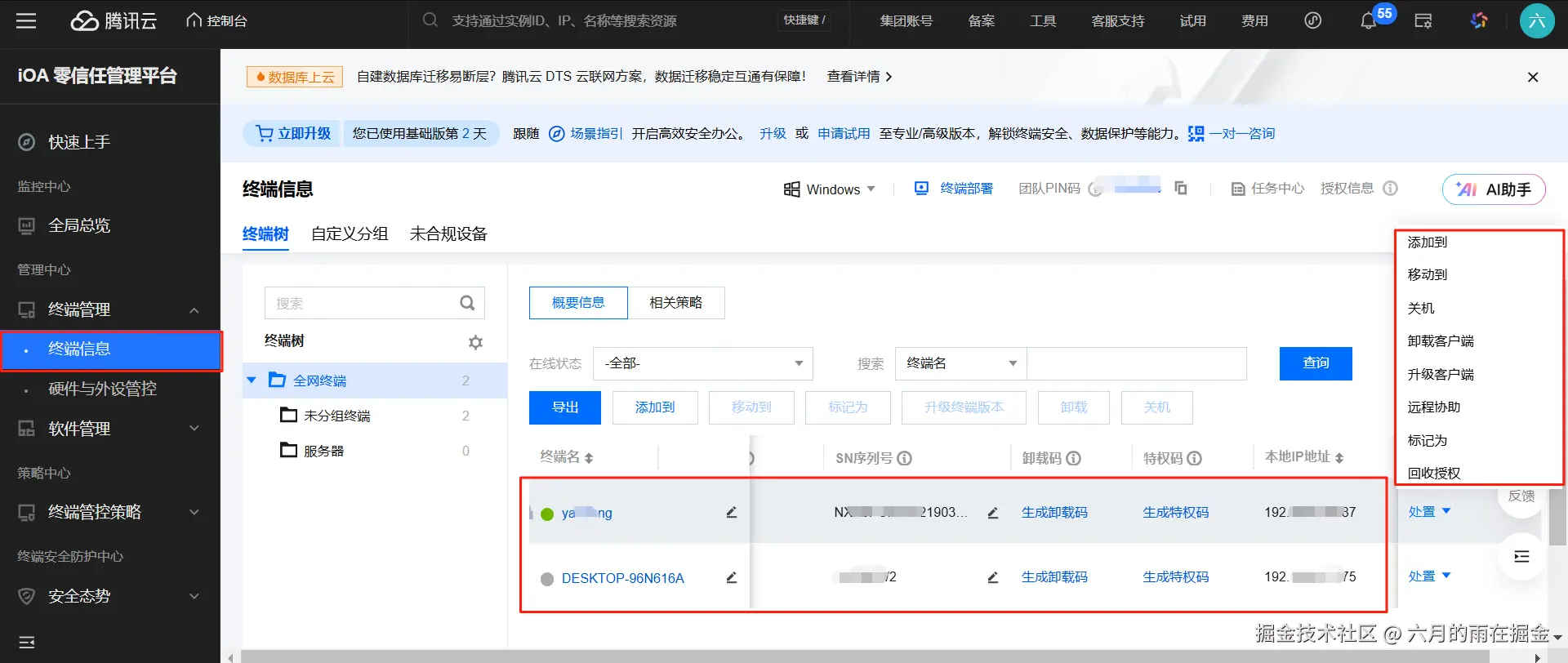
Task: Close the promotional banner
Action: click(x=1533, y=77)
